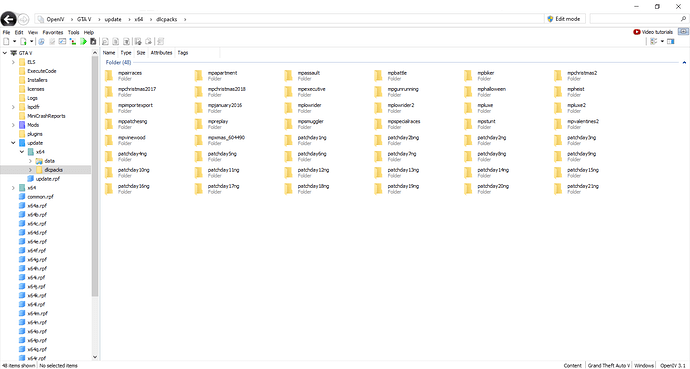Enable Edit mode

click(565, 19)
